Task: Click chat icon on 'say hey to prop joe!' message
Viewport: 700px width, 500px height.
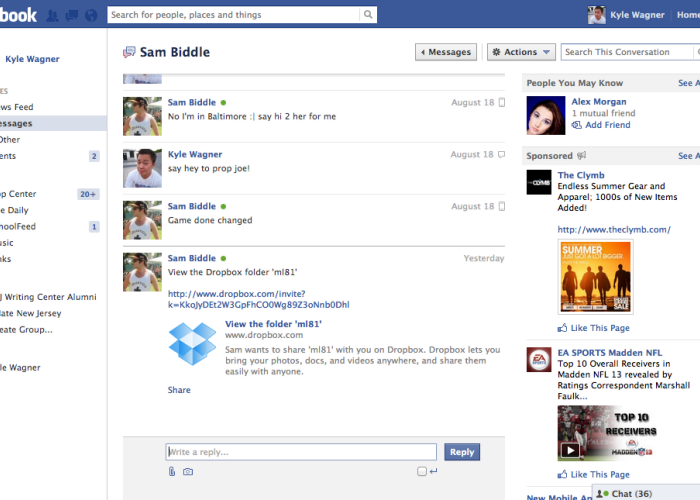Action: (501, 154)
